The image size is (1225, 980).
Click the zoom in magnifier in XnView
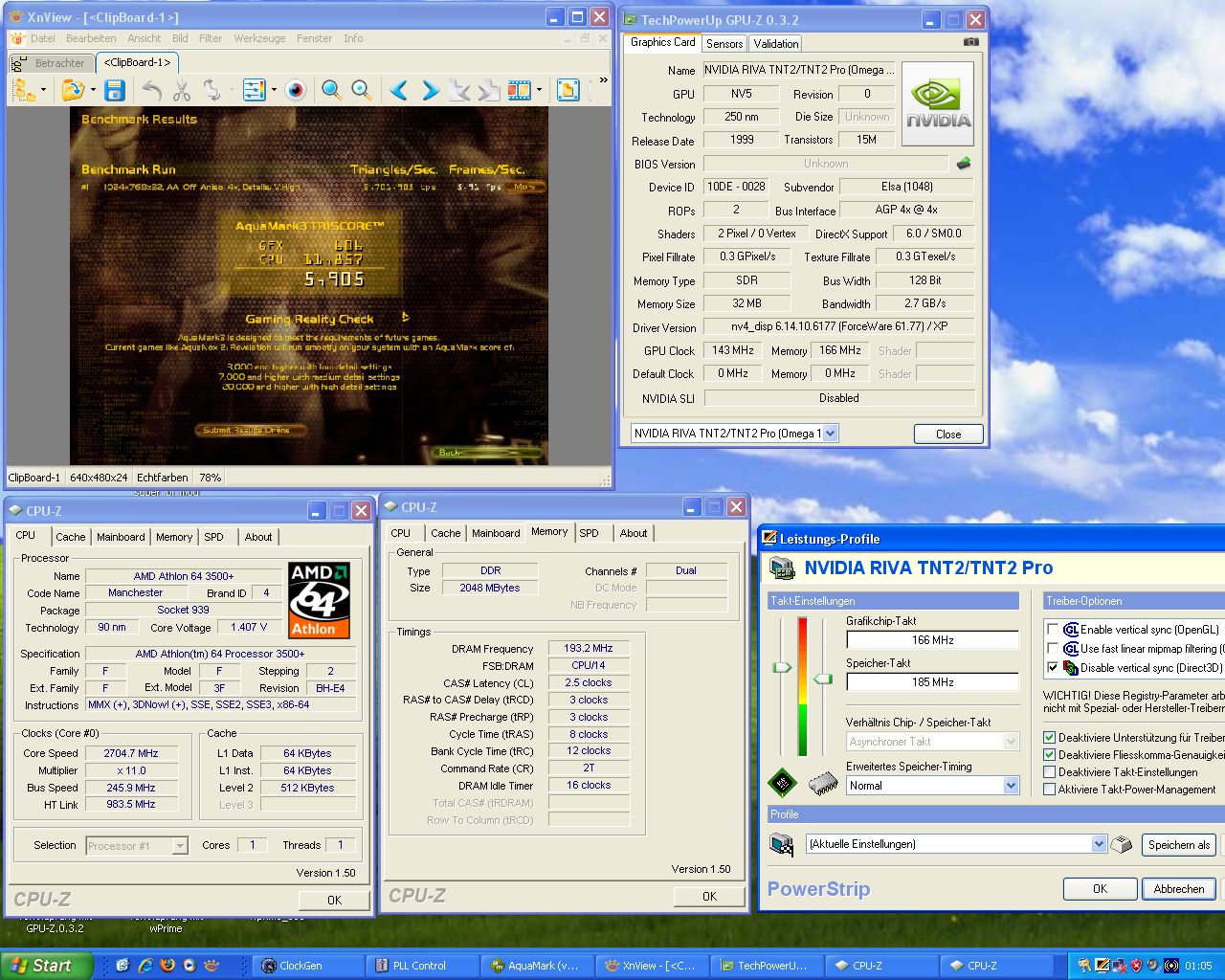[x=331, y=90]
